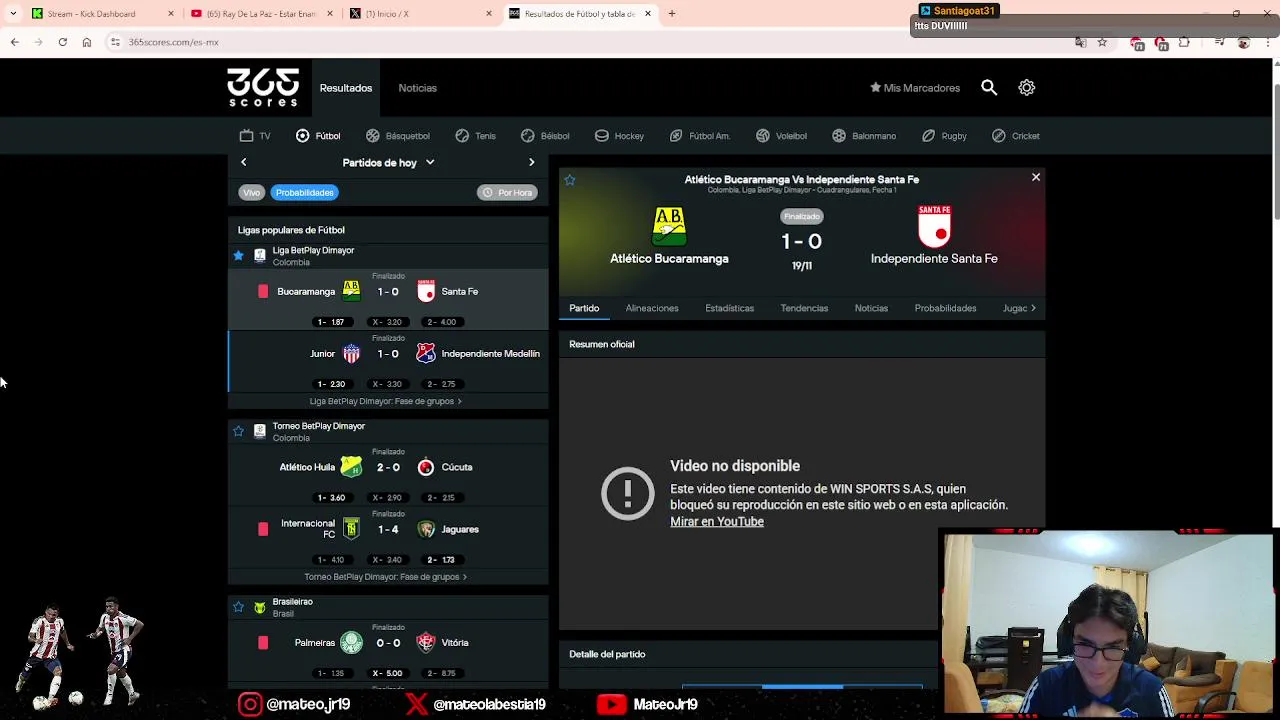Switch to the Estadísticas tab

tap(730, 308)
